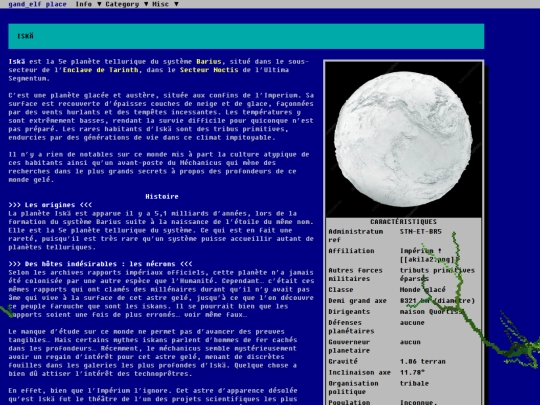
Task: Click the Histoire section heading
Action: pyautogui.click(x=162, y=196)
